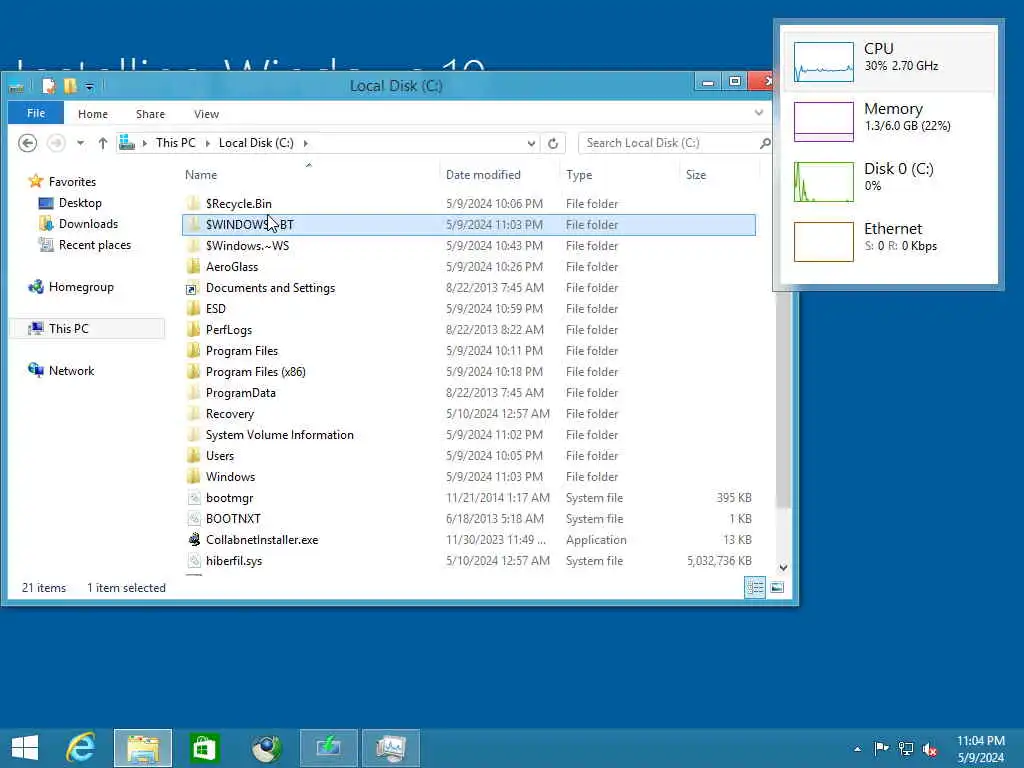The width and height of the screenshot is (1024, 768).
Task: Show hidden tray icons arrow
Action: 857,749
